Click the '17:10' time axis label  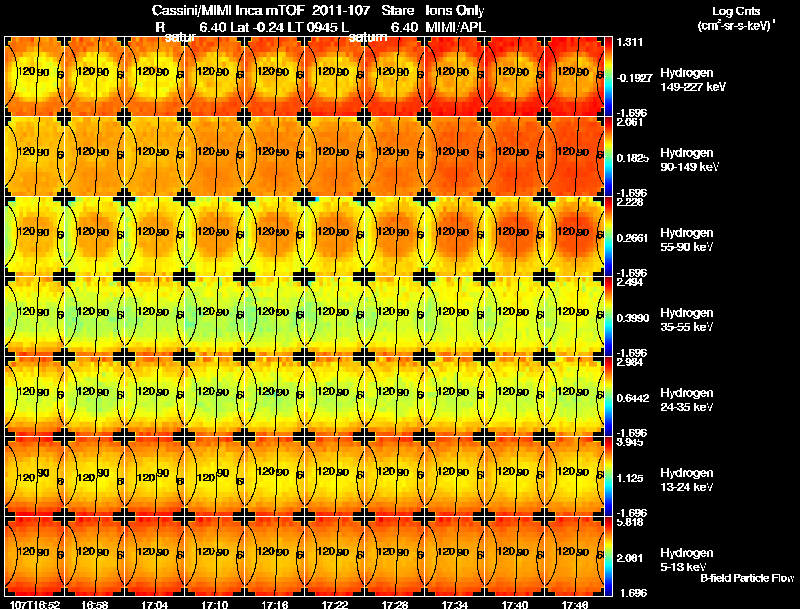click(215, 604)
